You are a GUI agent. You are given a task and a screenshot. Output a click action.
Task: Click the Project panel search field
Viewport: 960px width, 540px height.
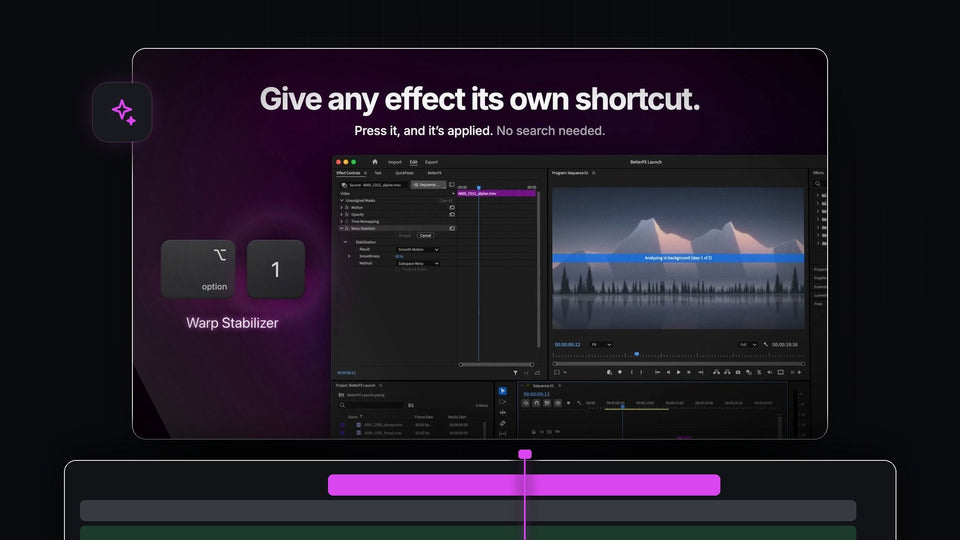pyautogui.click(x=372, y=405)
